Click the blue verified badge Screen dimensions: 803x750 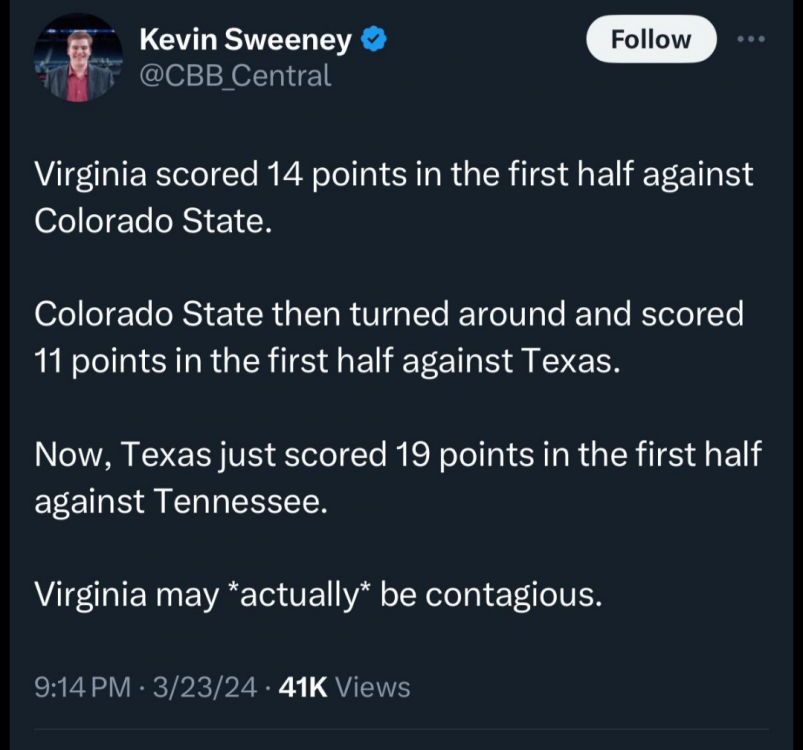tap(375, 40)
